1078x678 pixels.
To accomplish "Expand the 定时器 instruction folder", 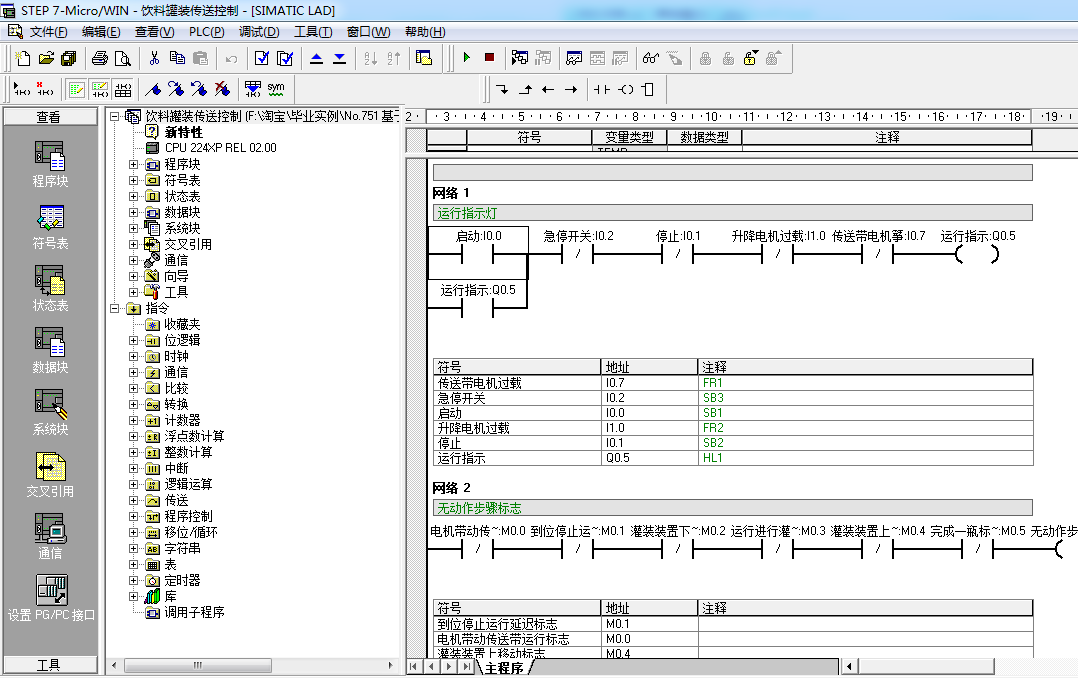I will click(x=133, y=582).
